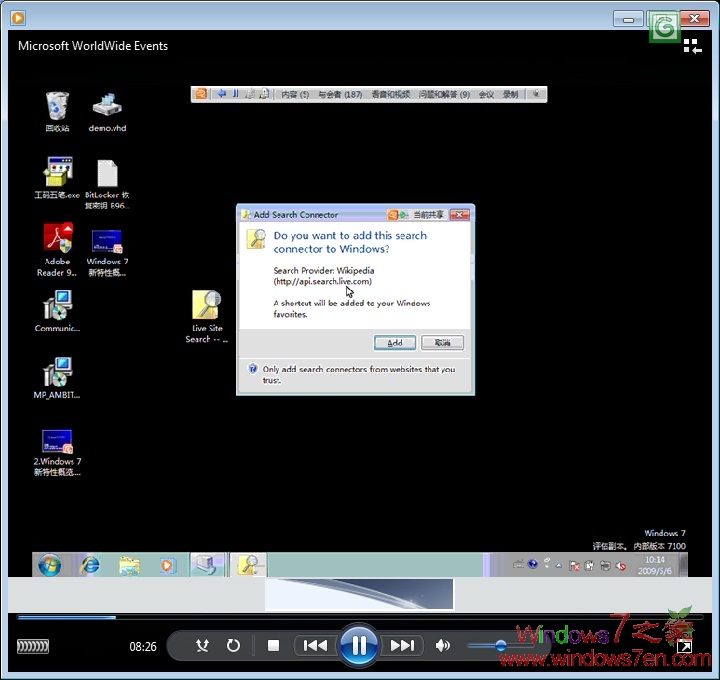Select the Recycle Bin desktop icon
This screenshot has height=680, width=720.
click(x=57, y=112)
